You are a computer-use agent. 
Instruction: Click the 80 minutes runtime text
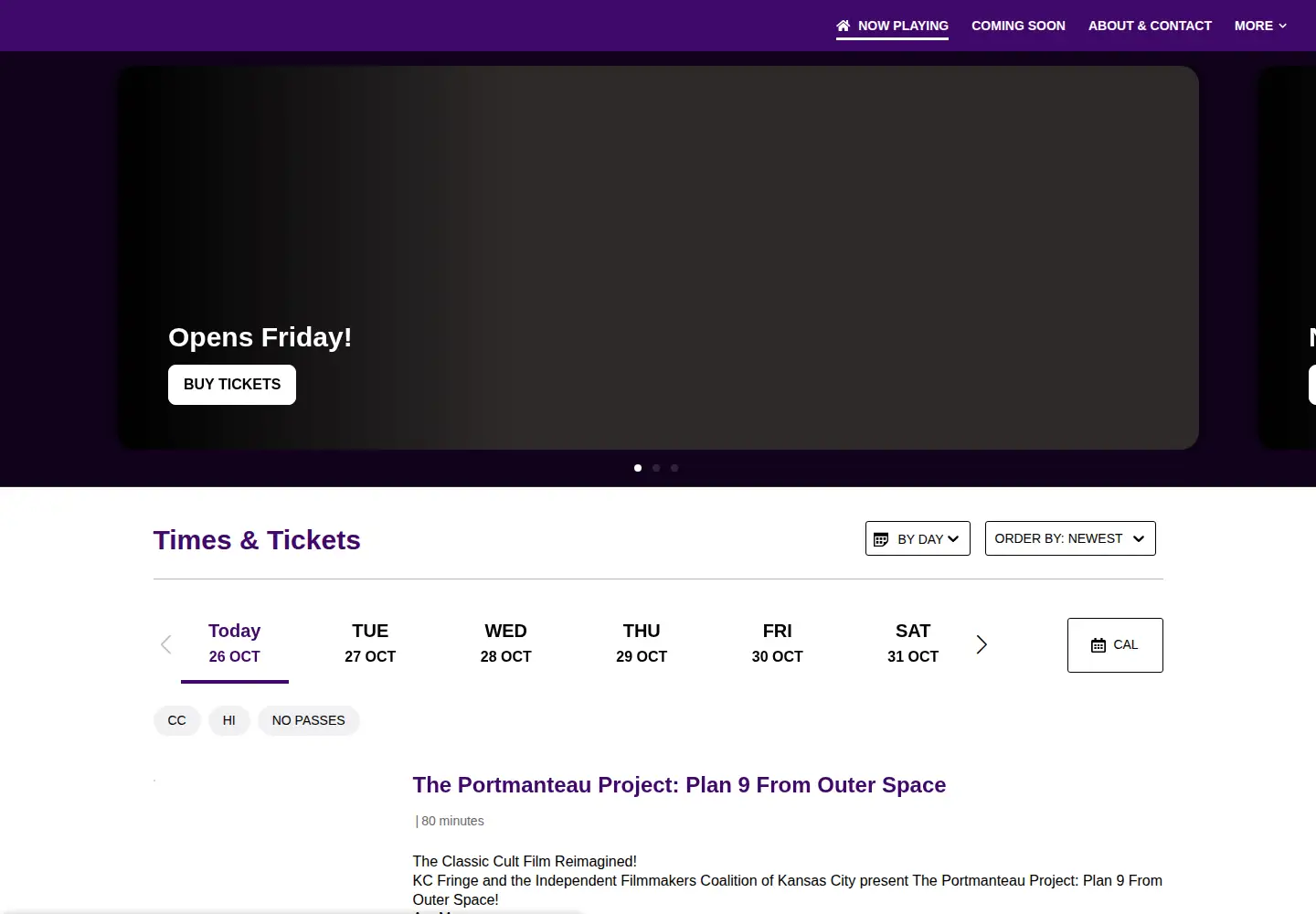[x=452, y=821]
